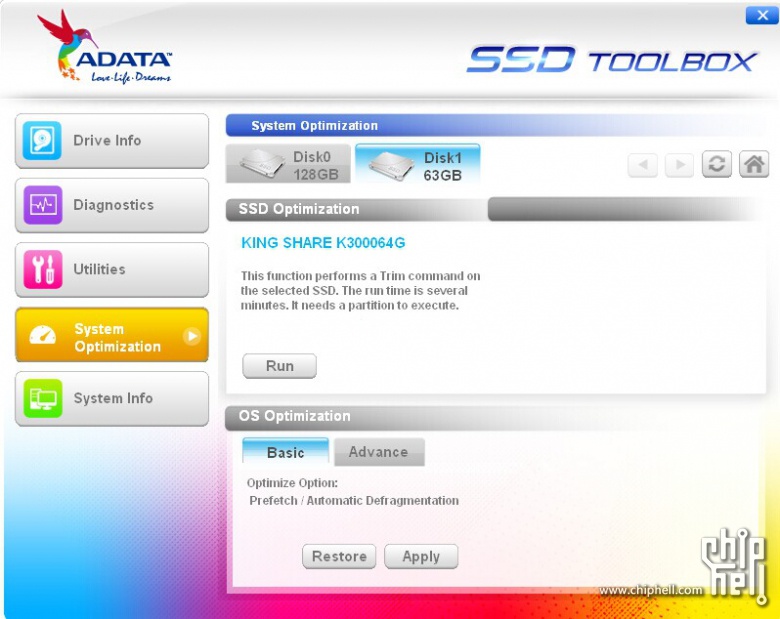Click the SSD Optimization section header

356,209
